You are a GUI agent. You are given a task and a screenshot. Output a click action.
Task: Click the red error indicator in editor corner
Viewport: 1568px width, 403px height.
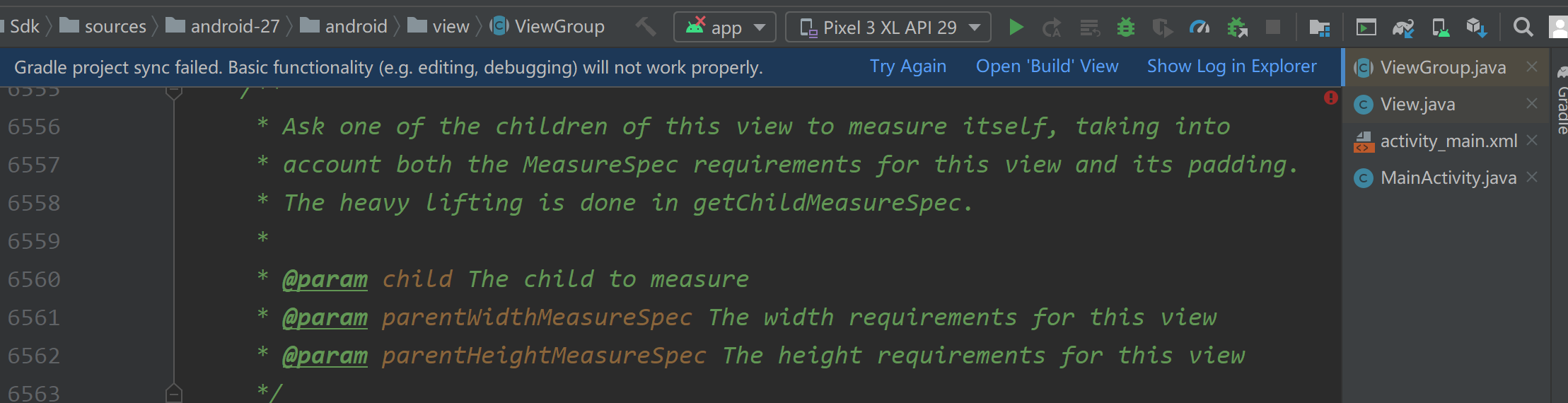pyautogui.click(x=1331, y=98)
